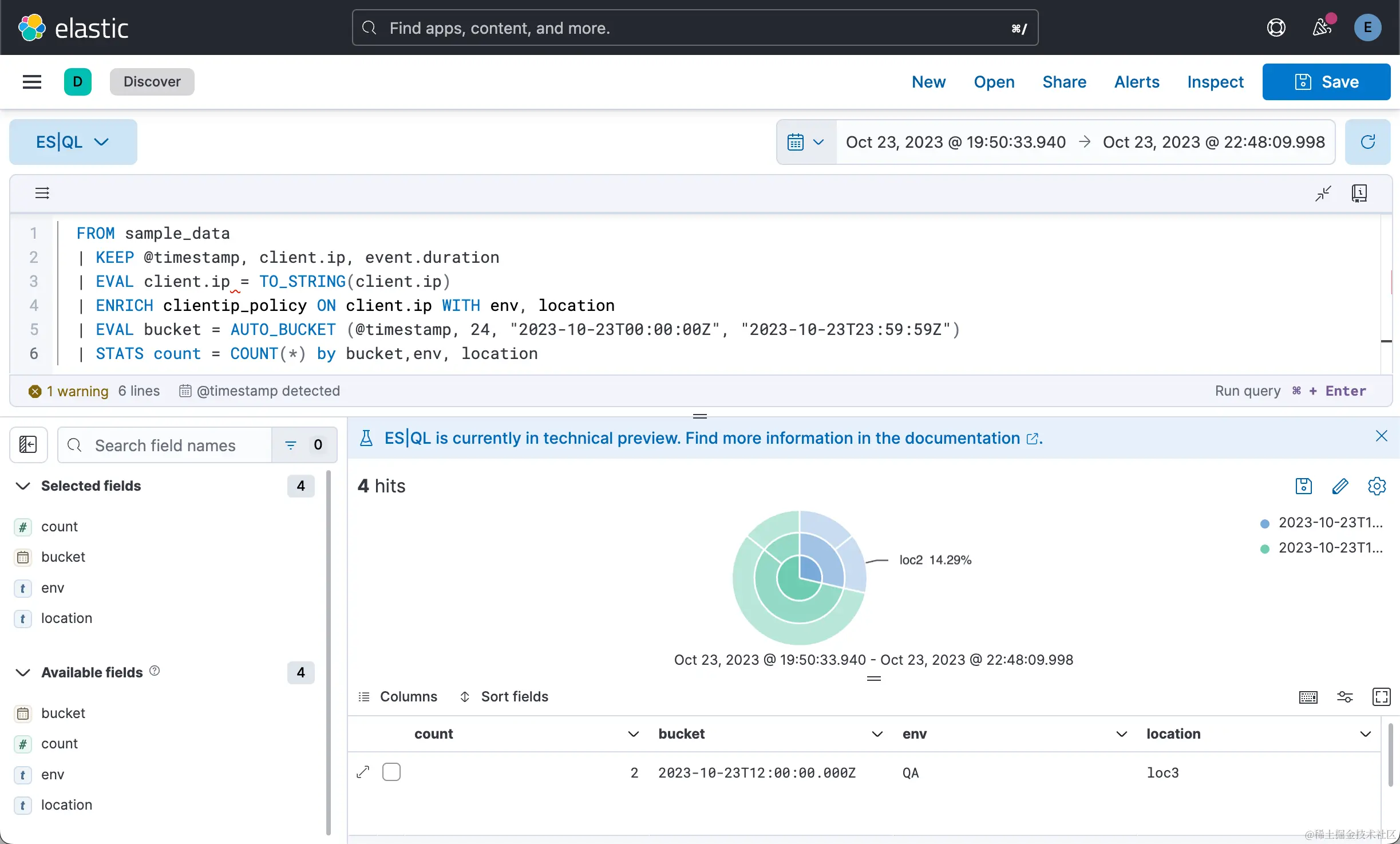Collapse the Selected fields section
The image size is (1400, 844).
(x=23, y=486)
